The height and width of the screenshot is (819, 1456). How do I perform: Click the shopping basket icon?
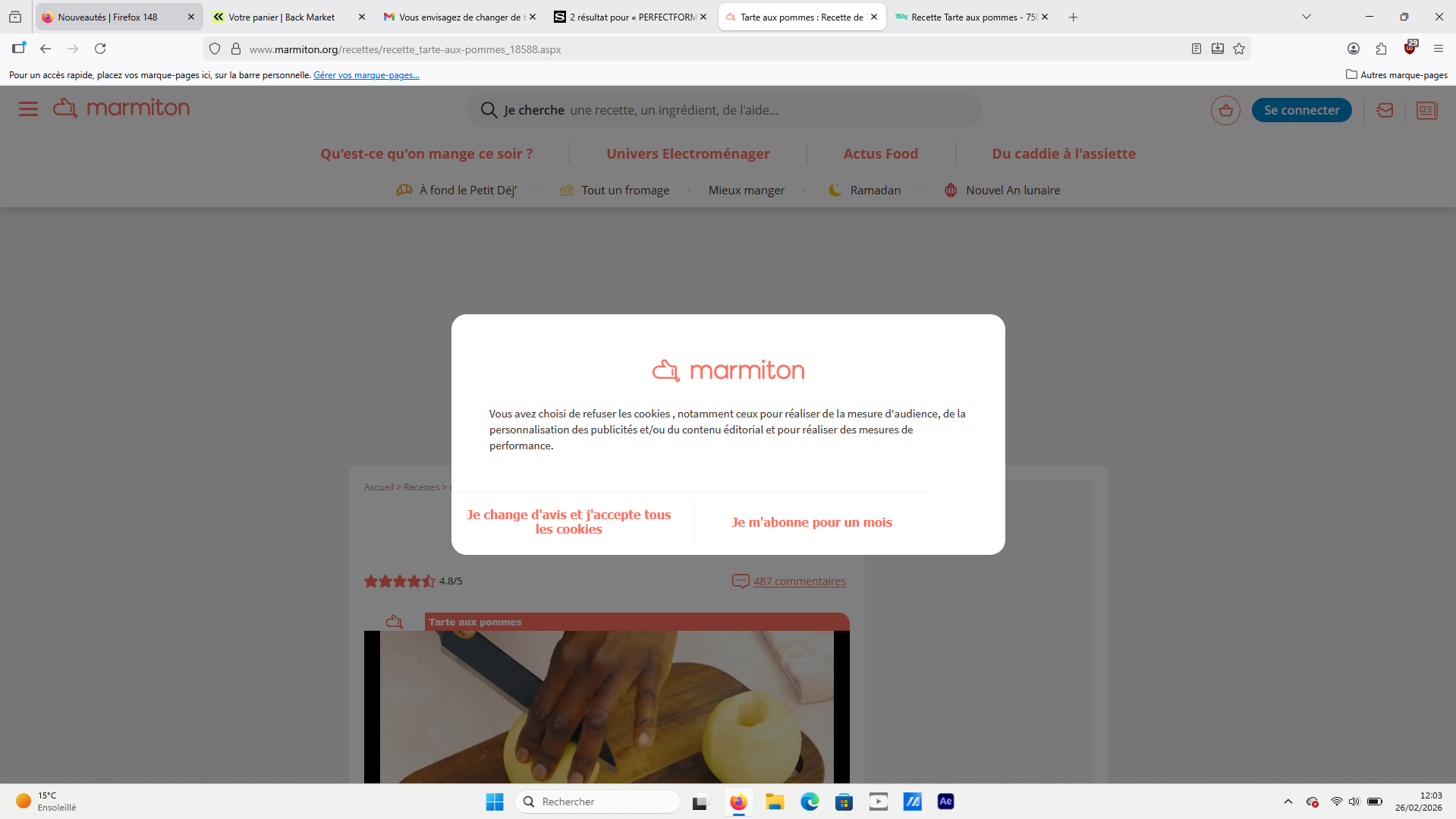1225,111
